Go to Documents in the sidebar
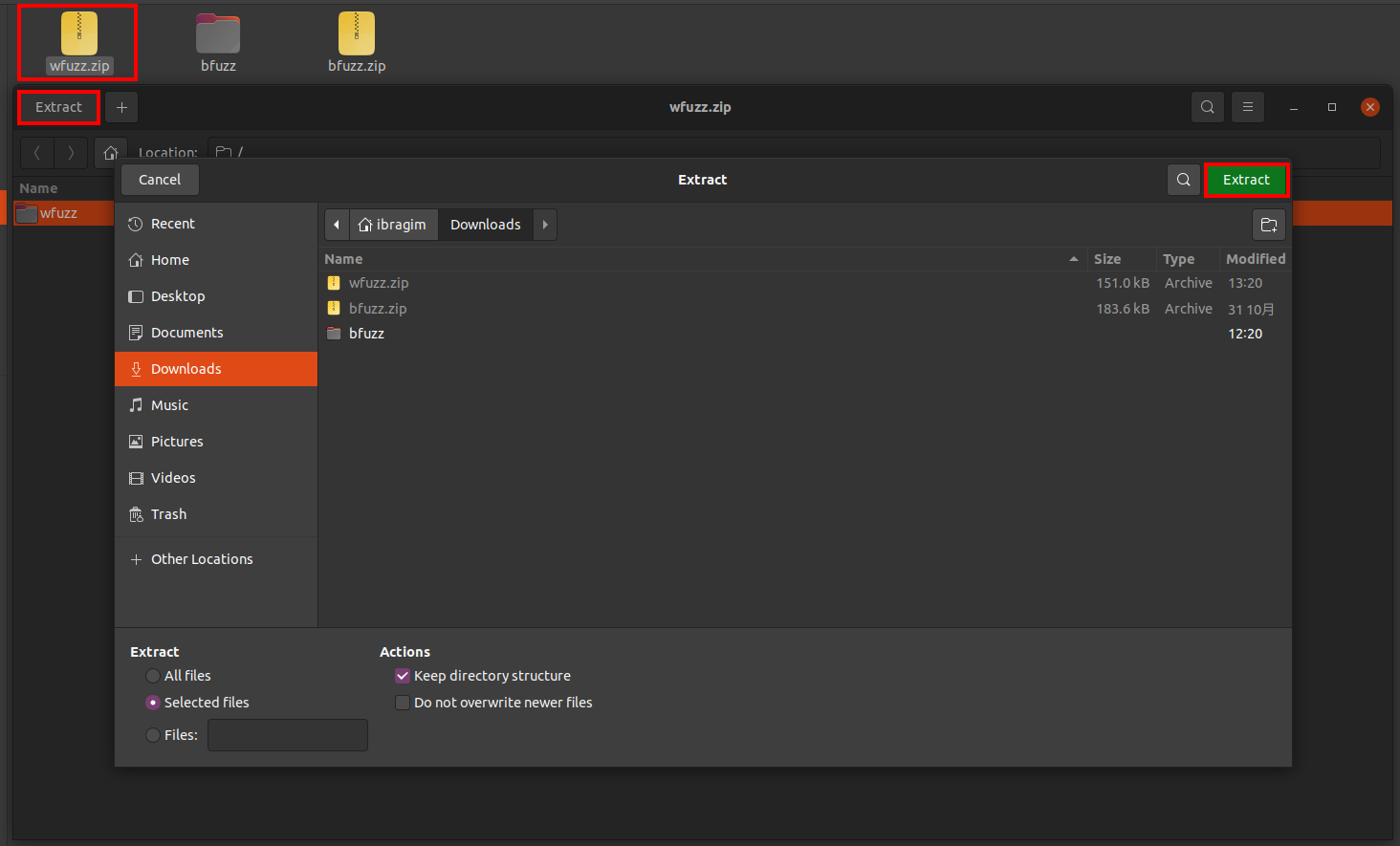 pyautogui.click(x=186, y=333)
